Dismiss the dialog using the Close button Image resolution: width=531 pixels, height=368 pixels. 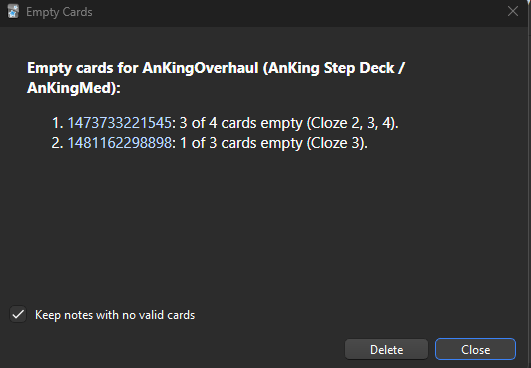coord(475,349)
